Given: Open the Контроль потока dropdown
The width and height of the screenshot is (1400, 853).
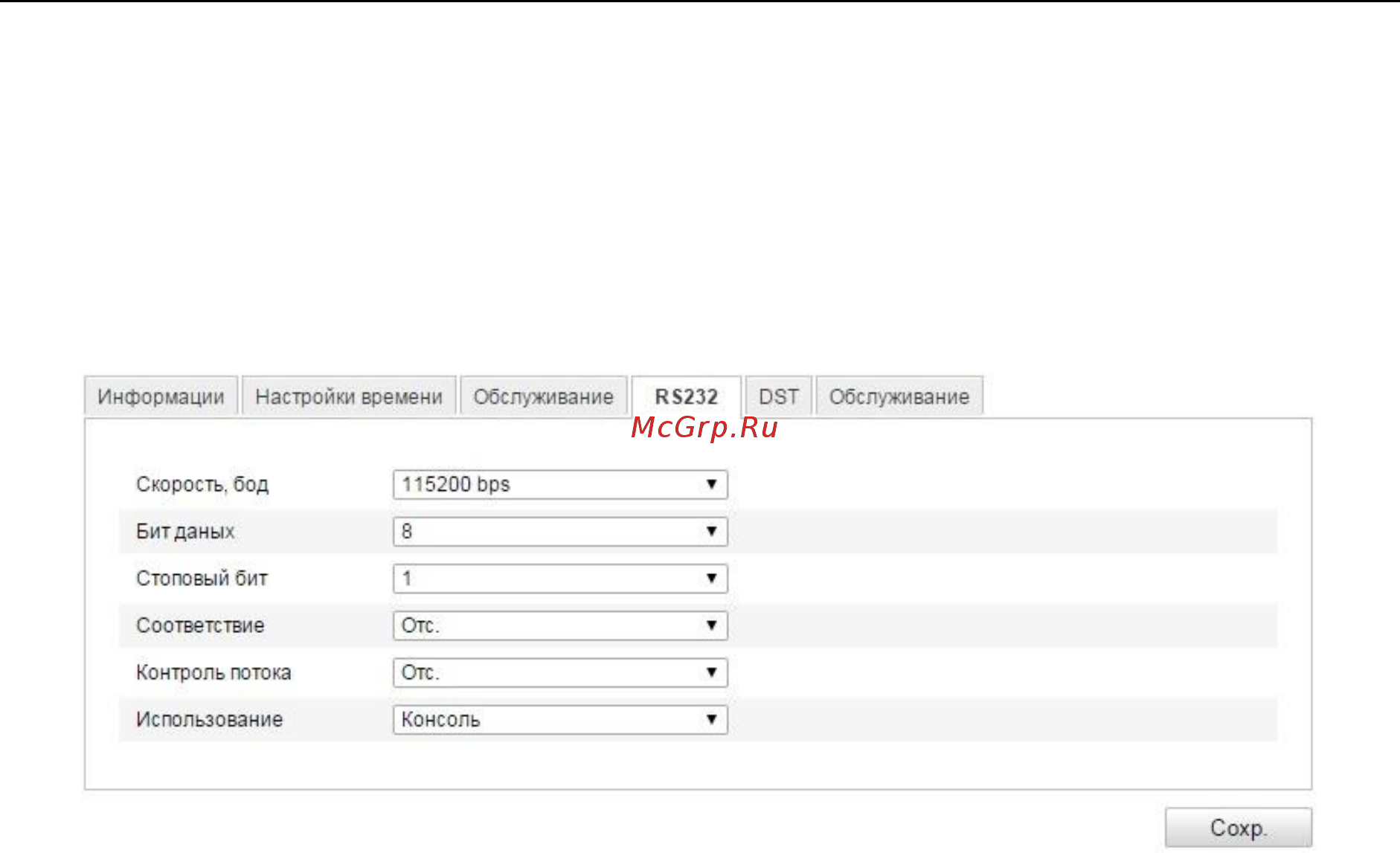Looking at the screenshot, I should [x=560, y=672].
